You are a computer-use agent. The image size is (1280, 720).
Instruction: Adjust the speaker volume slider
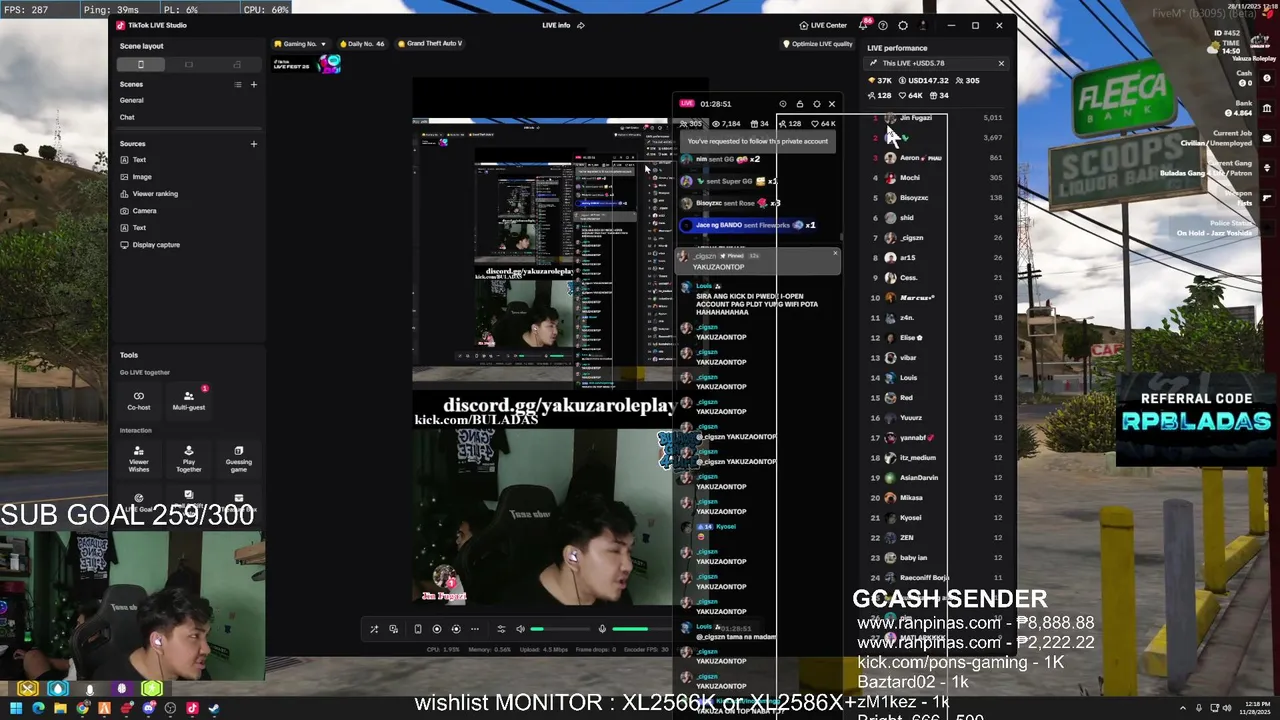coord(560,629)
